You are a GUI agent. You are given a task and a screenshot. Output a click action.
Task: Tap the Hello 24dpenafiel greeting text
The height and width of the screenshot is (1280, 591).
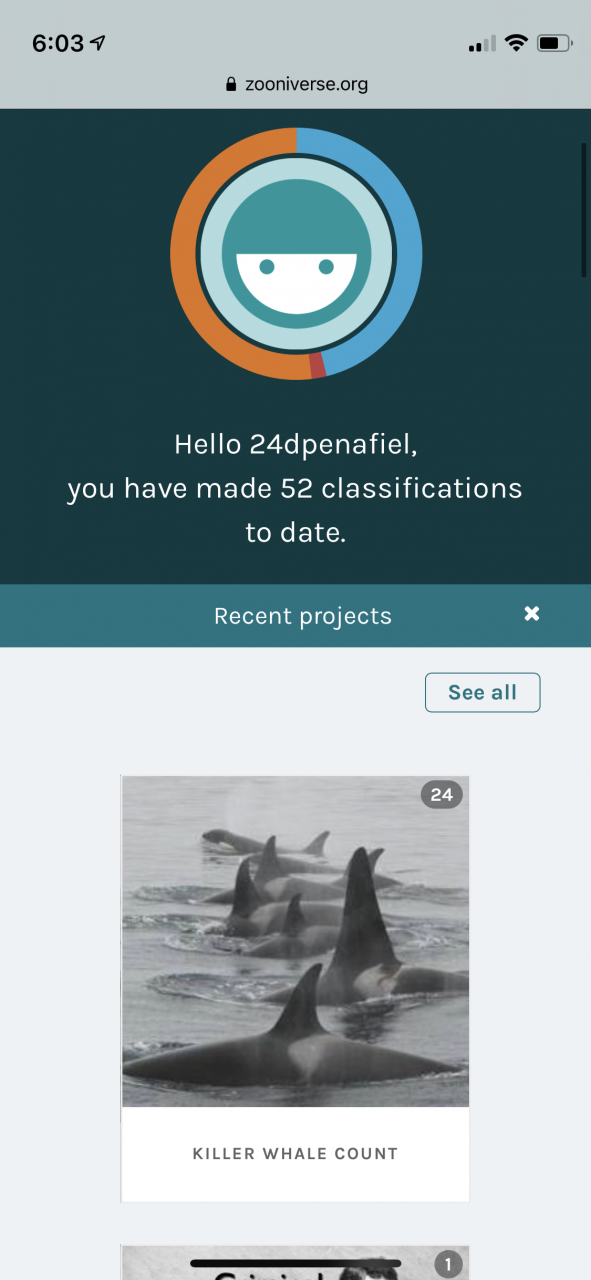(x=295, y=444)
